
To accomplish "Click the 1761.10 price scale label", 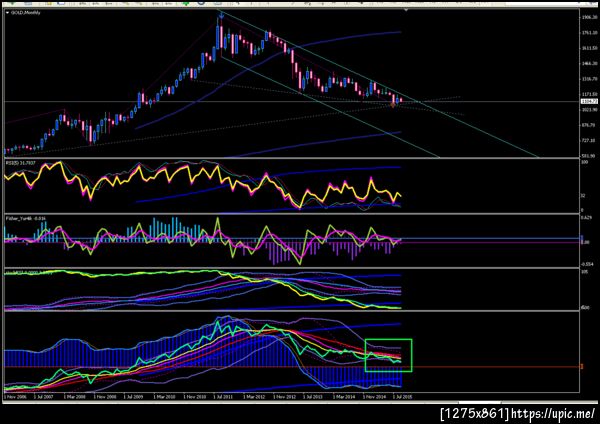I will [x=590, y=33].
